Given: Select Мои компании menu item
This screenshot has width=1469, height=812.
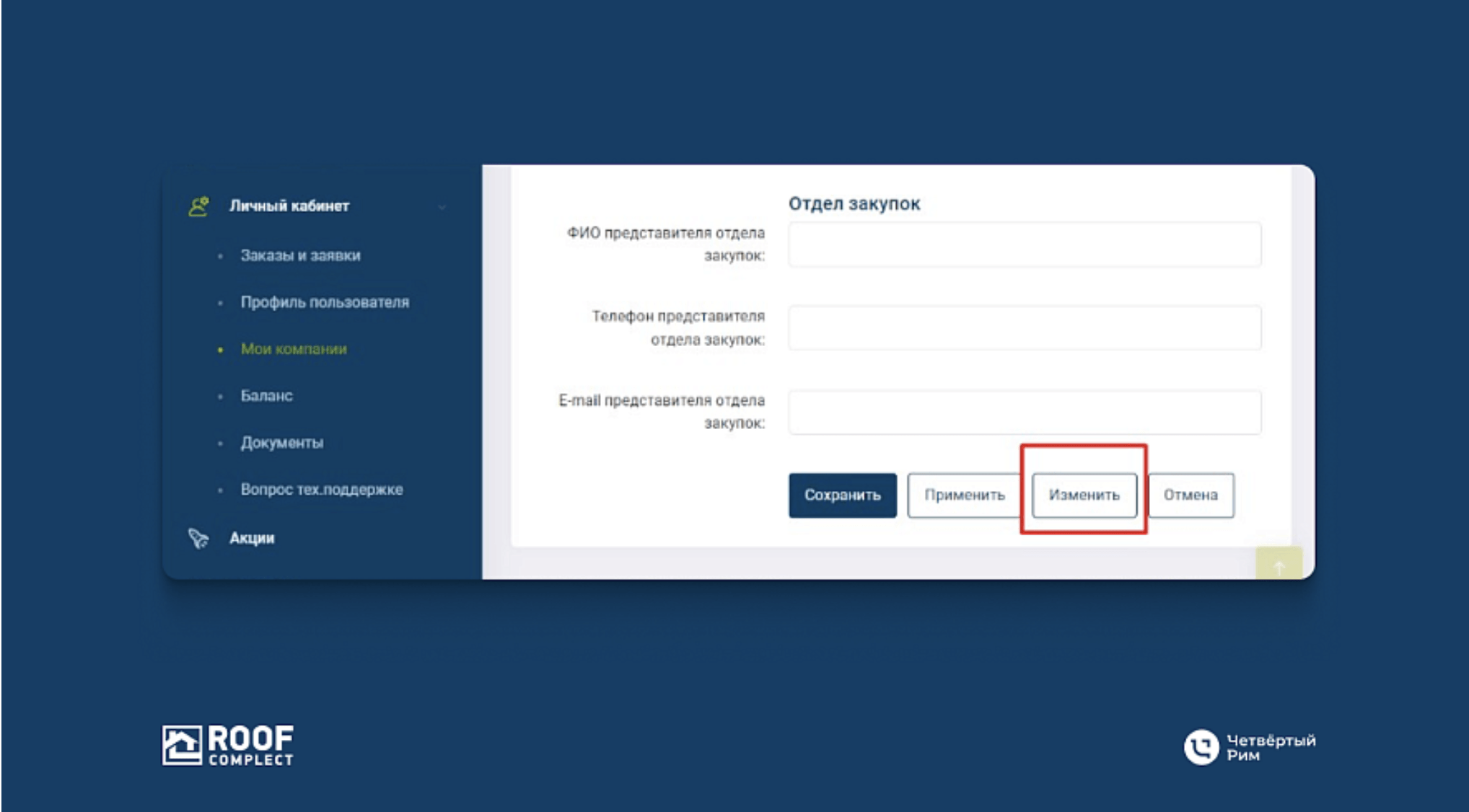Looking at the screenshot, I should point(293,349).
